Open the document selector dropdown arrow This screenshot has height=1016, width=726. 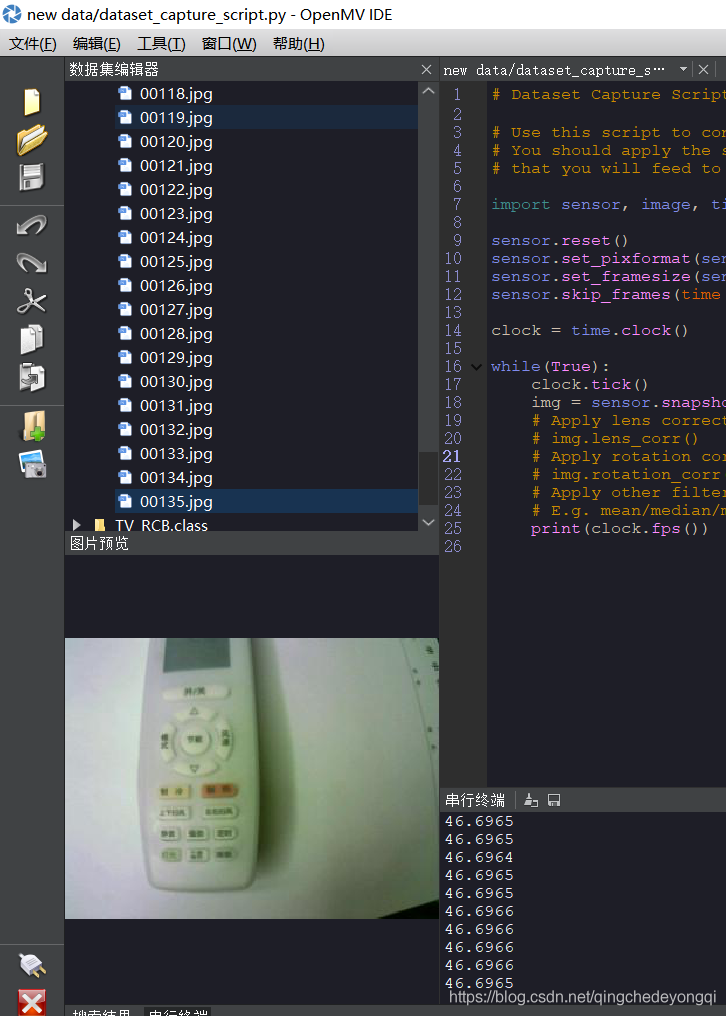683,69
